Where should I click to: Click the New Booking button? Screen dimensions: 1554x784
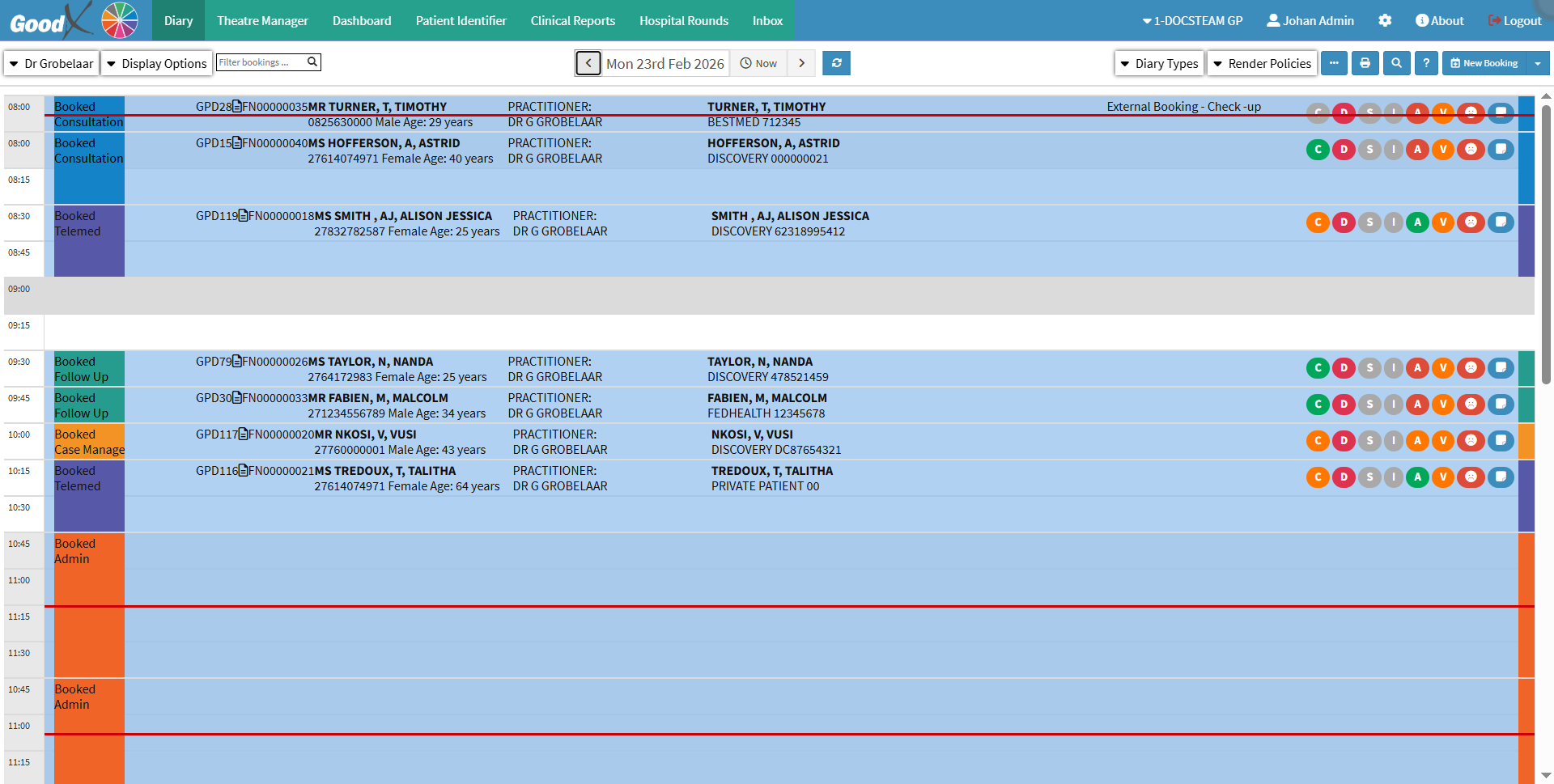[x=1484, y=63]
